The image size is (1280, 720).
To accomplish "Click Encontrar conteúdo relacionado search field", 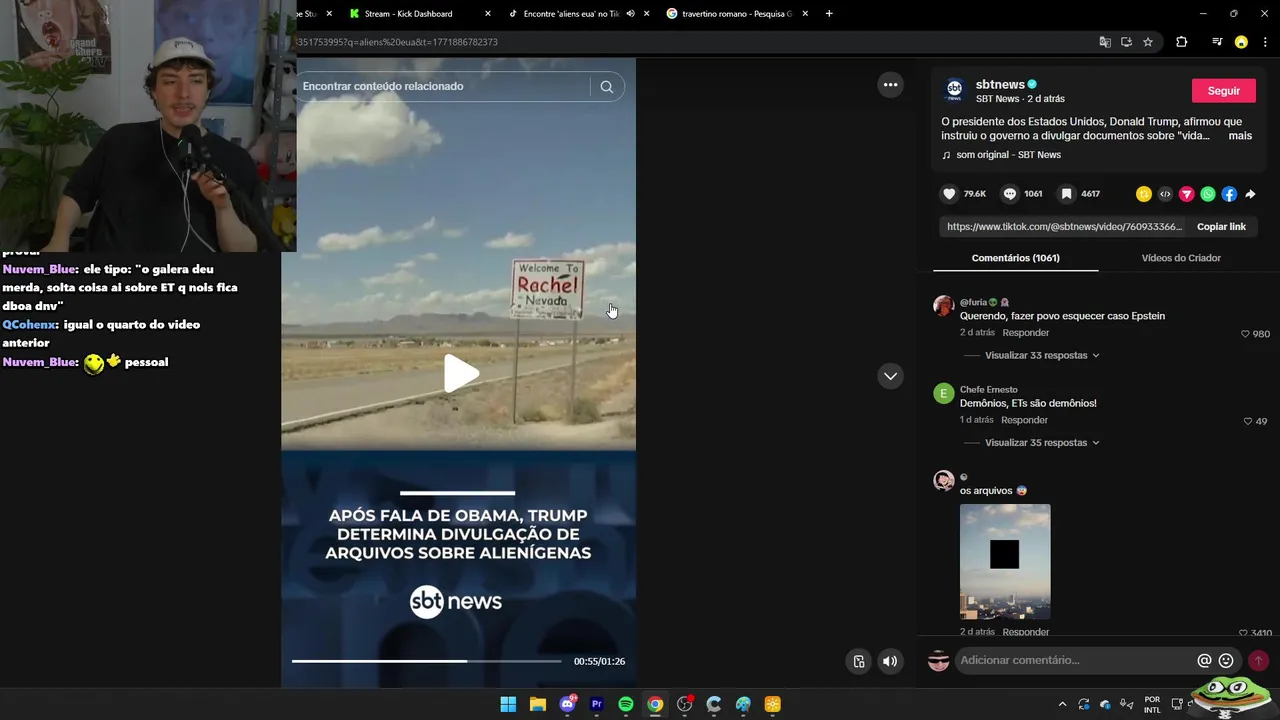I will click(x=443, y=87).
